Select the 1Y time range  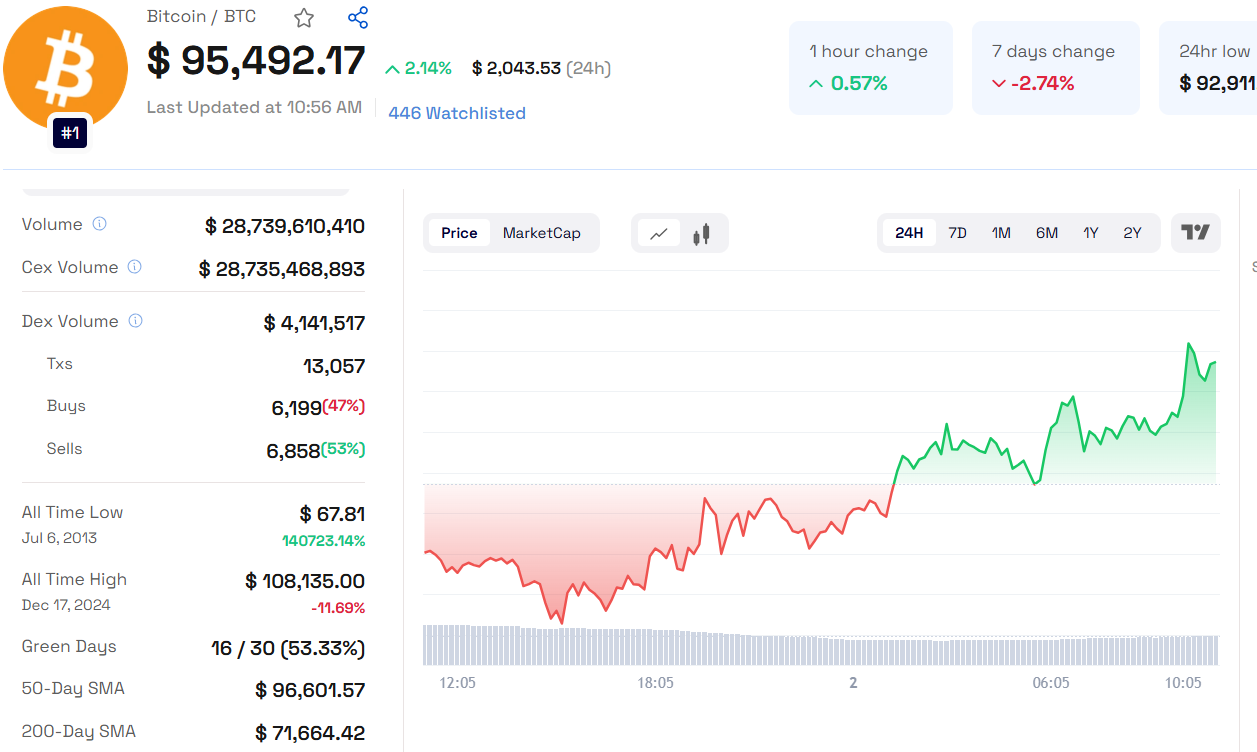tap(1091, 233)
